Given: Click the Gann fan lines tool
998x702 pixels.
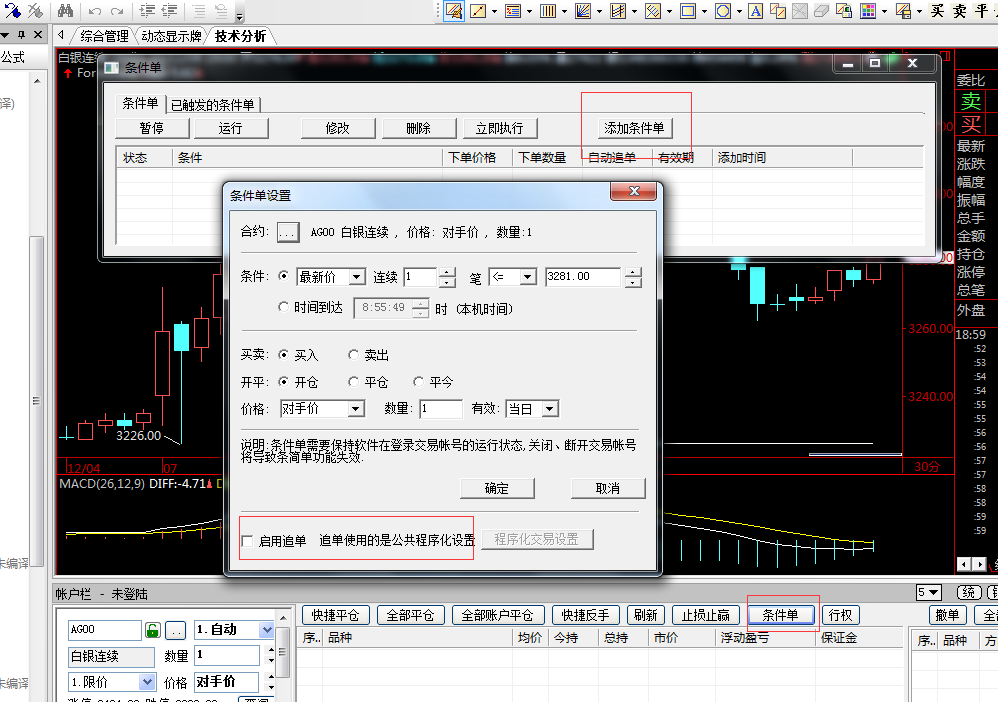Looking at the screenshot, I should click(583, 11).
